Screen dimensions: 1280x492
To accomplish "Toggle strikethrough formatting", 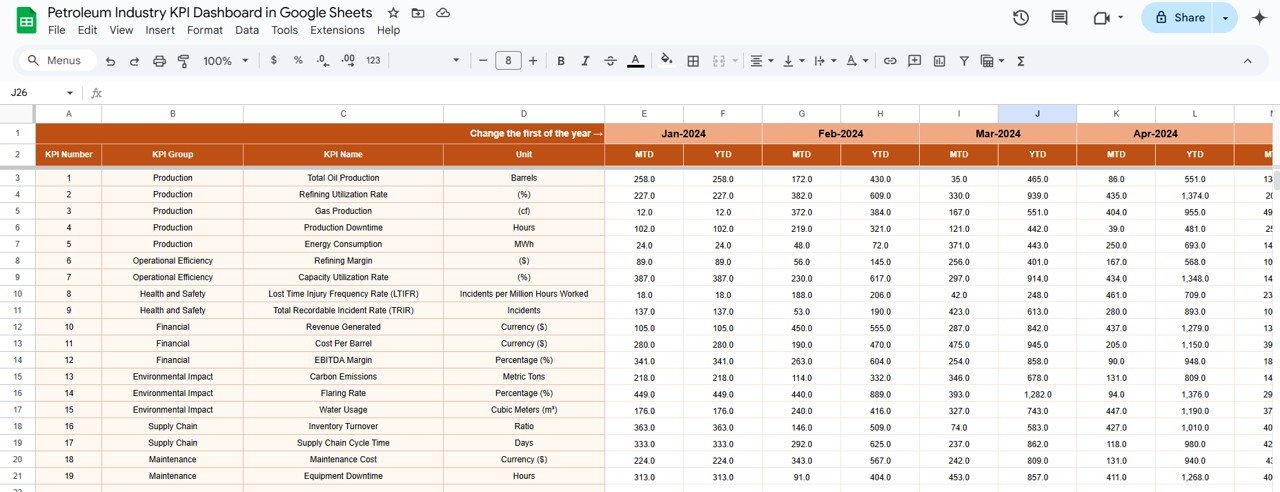I will [x=611, y=61].
